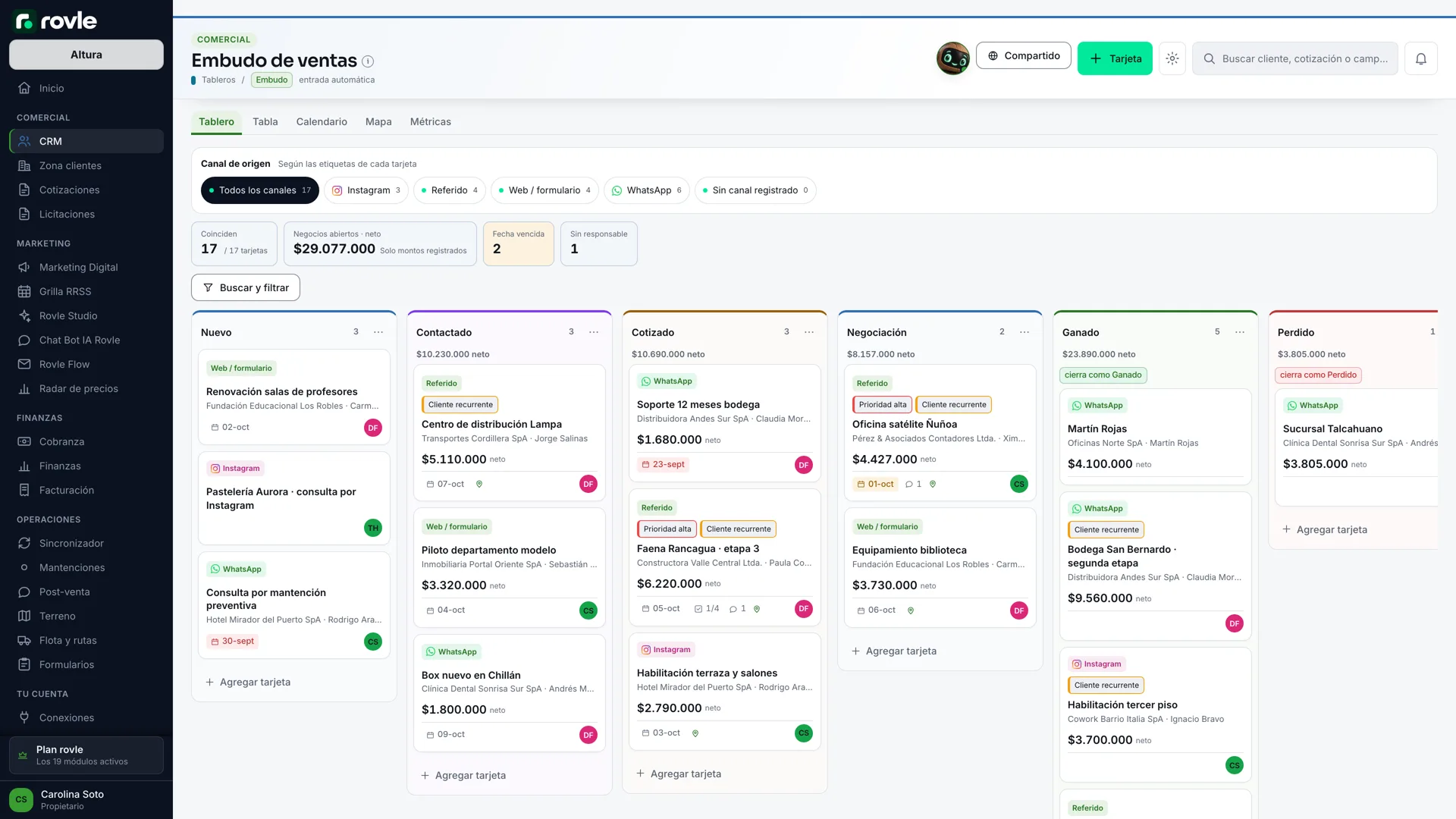Viewport: 1456px width, 819px height.
Task: Click location pin on Centro de distribución Lampa card
Action: [x=479, y=484]
